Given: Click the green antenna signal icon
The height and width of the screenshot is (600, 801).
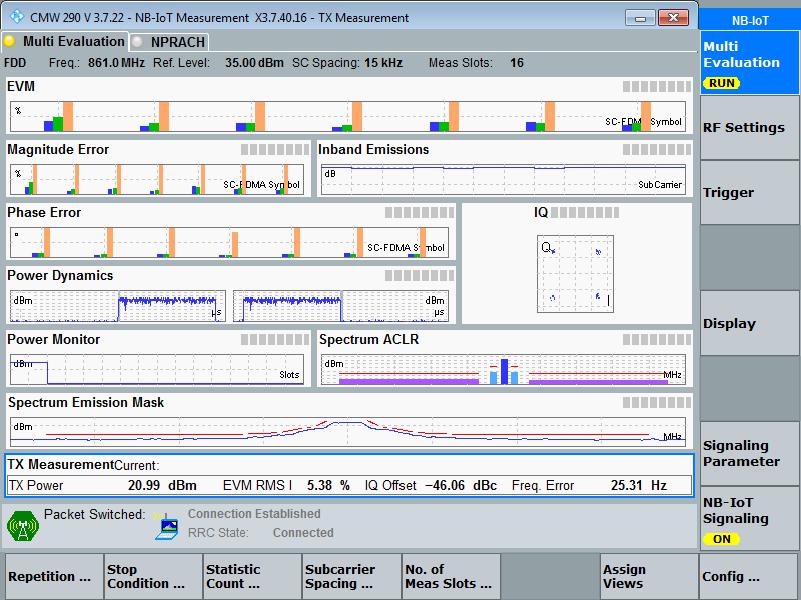Looking at the screenshot, I should [x=22, y=525].
